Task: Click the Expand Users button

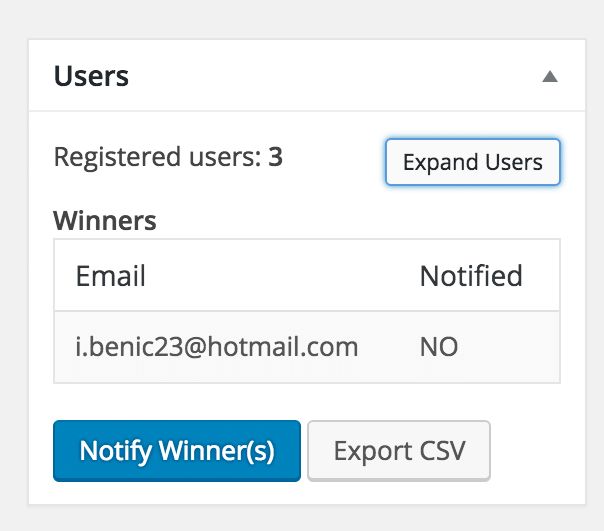Action: (x=473, y=162)
